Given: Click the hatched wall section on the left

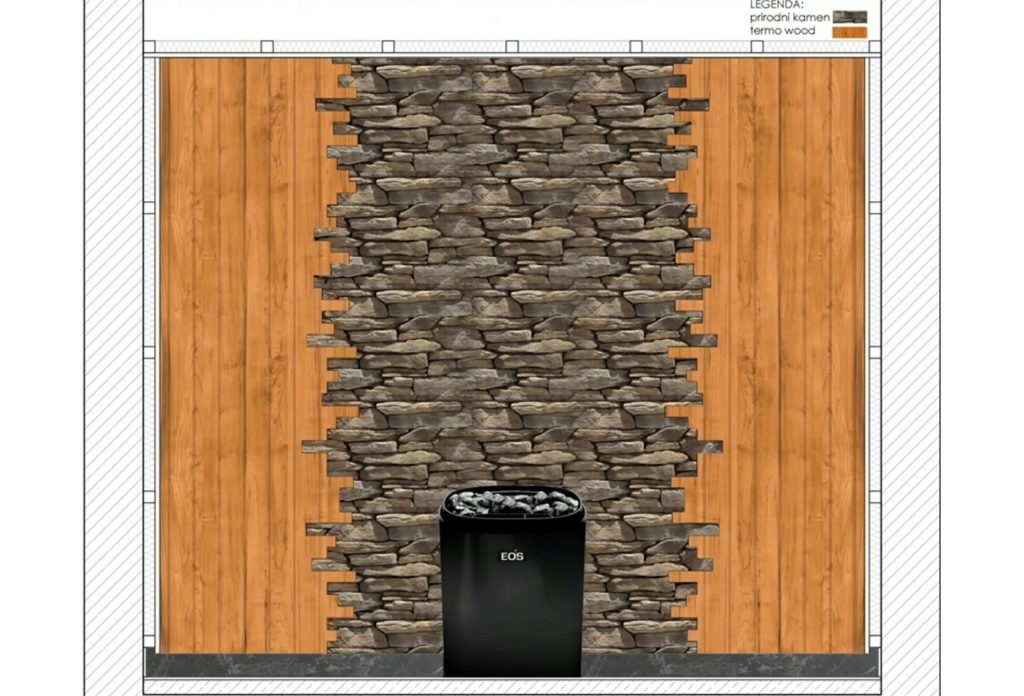Looking at the screenshot, I should (113, 348).
